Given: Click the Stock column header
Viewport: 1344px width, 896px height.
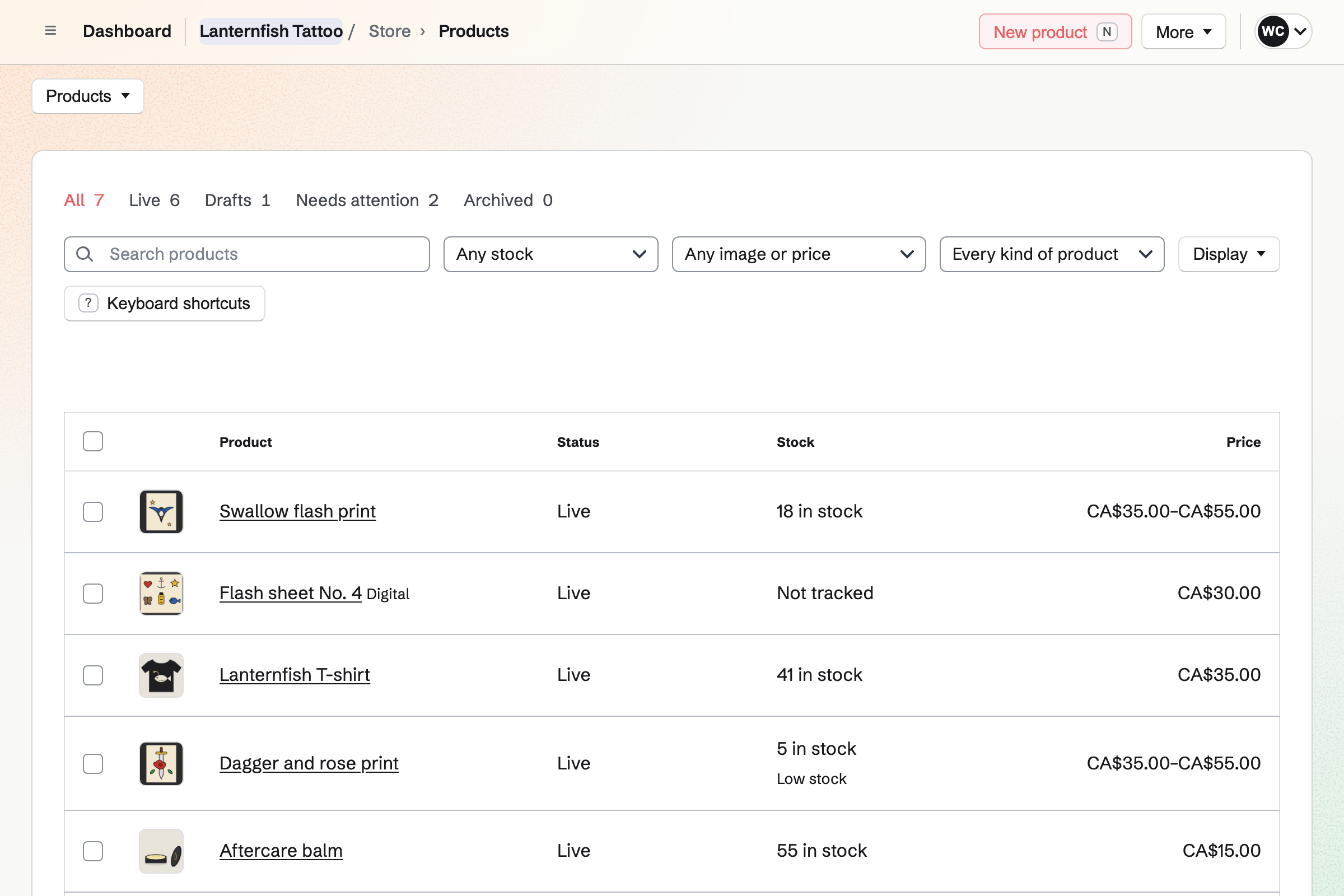Looking at the screenshot, I should [x=795, y=442].
